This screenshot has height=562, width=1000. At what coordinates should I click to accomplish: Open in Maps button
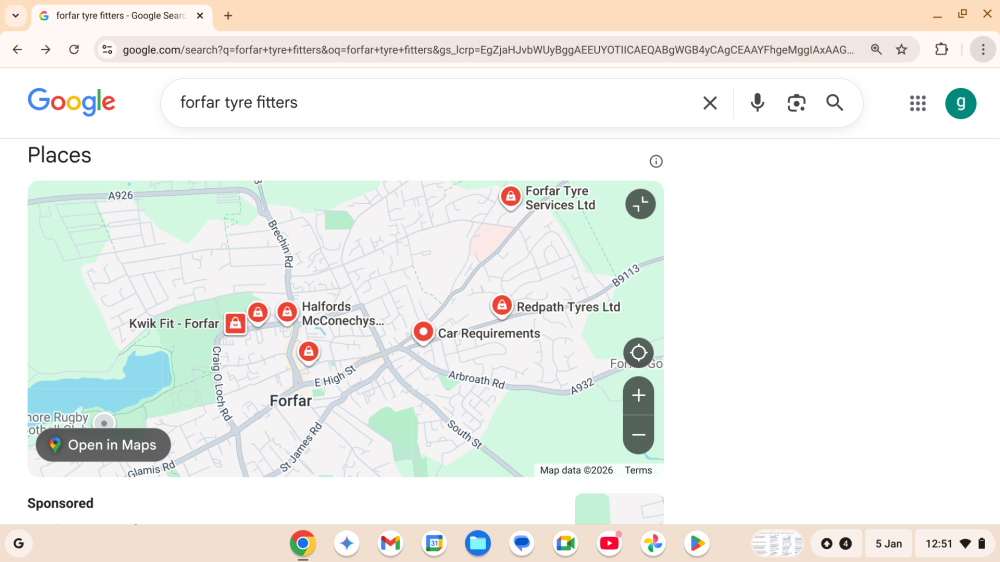pos(103,445)
